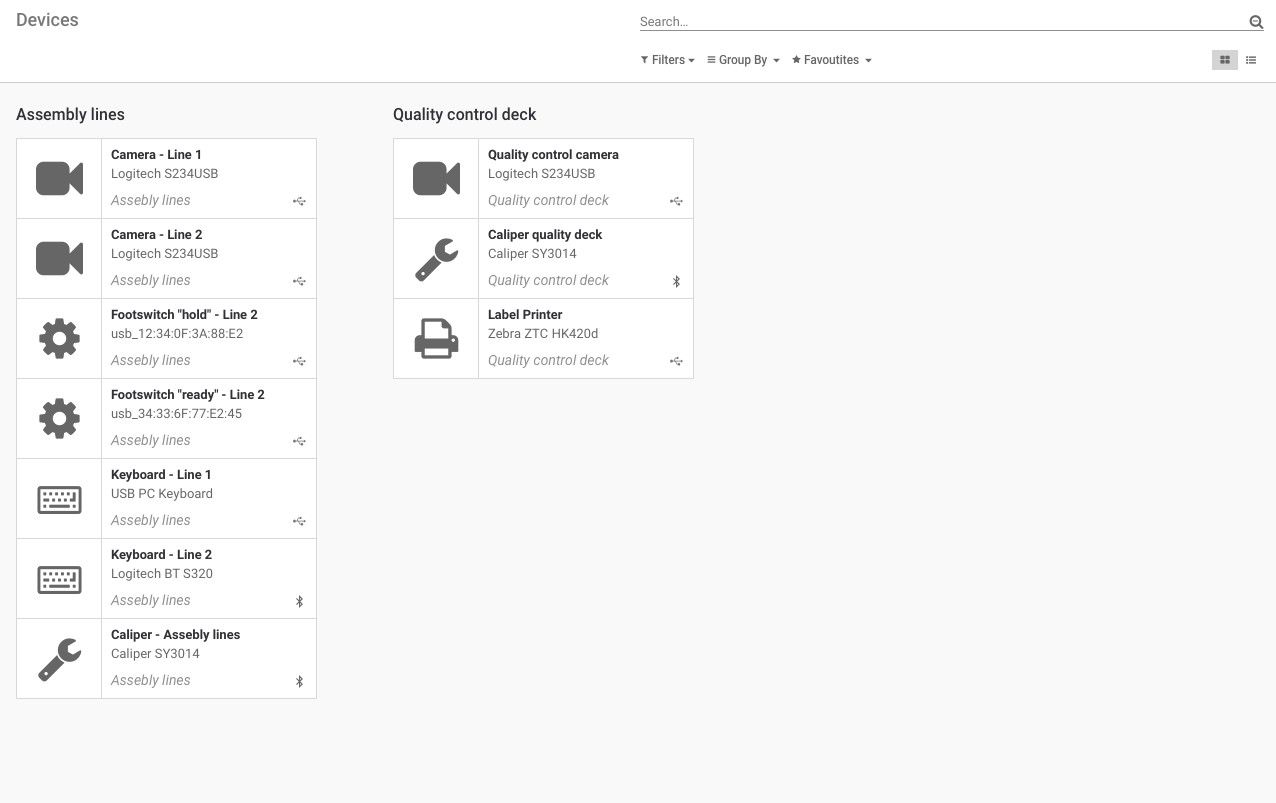1276x803 pixels.
Task: Click the gear icon for Footswitch "hold" - Line 2
Action: [x=59, y=339]
